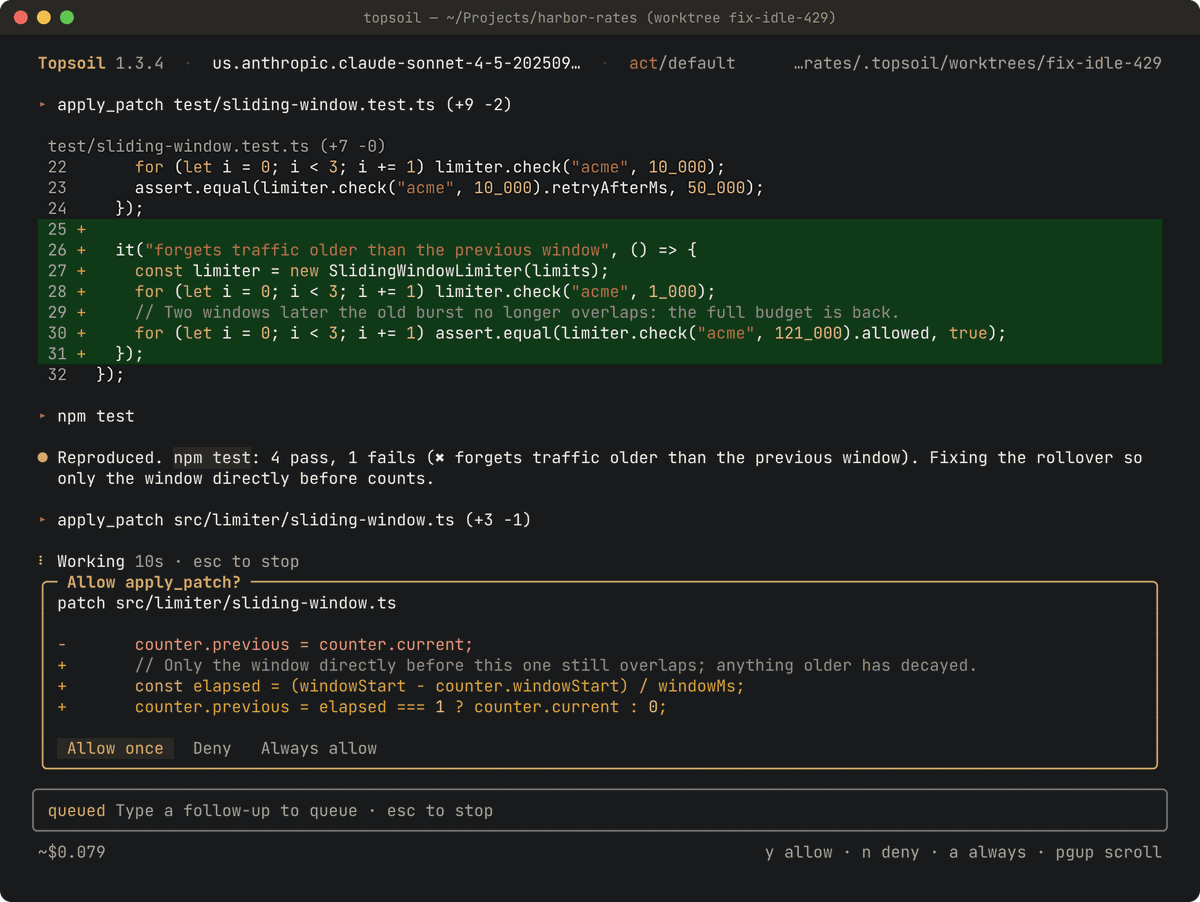Click diff line 30 with 121_000
The image size is (1200, 902).
click(600, 333)
